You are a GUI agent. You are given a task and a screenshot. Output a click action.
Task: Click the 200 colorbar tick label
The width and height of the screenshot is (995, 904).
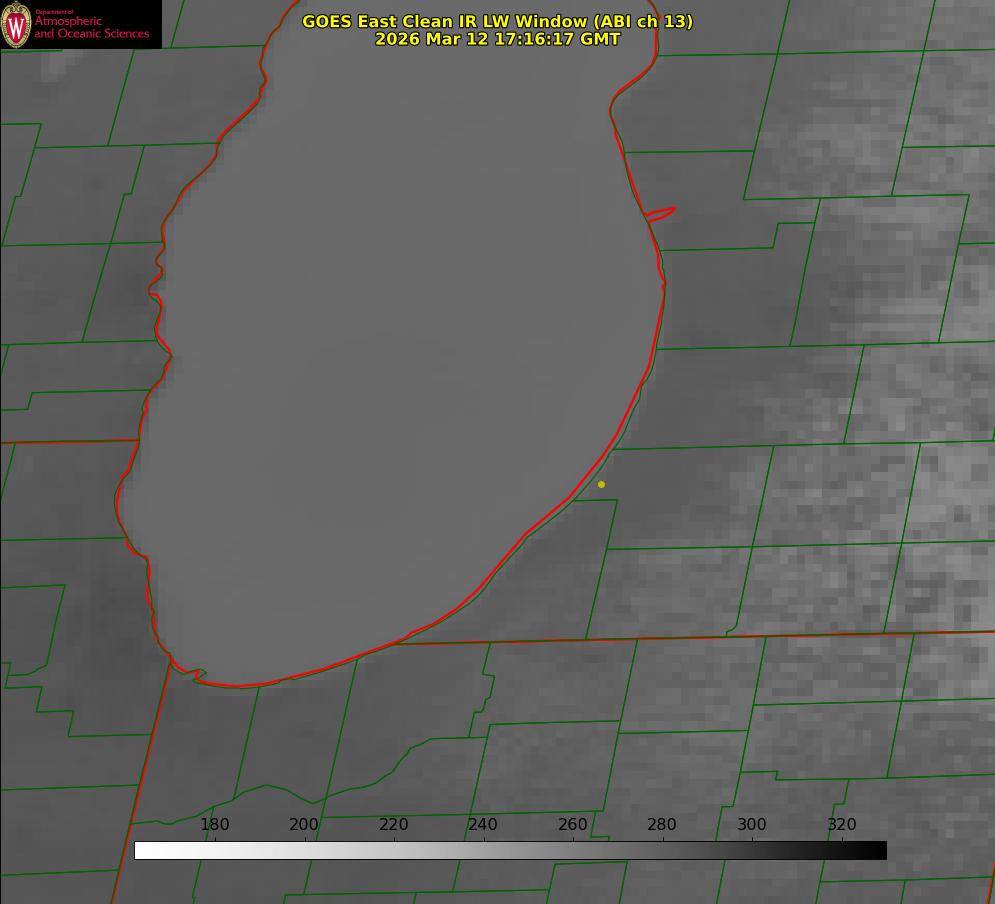coord(304,825)
